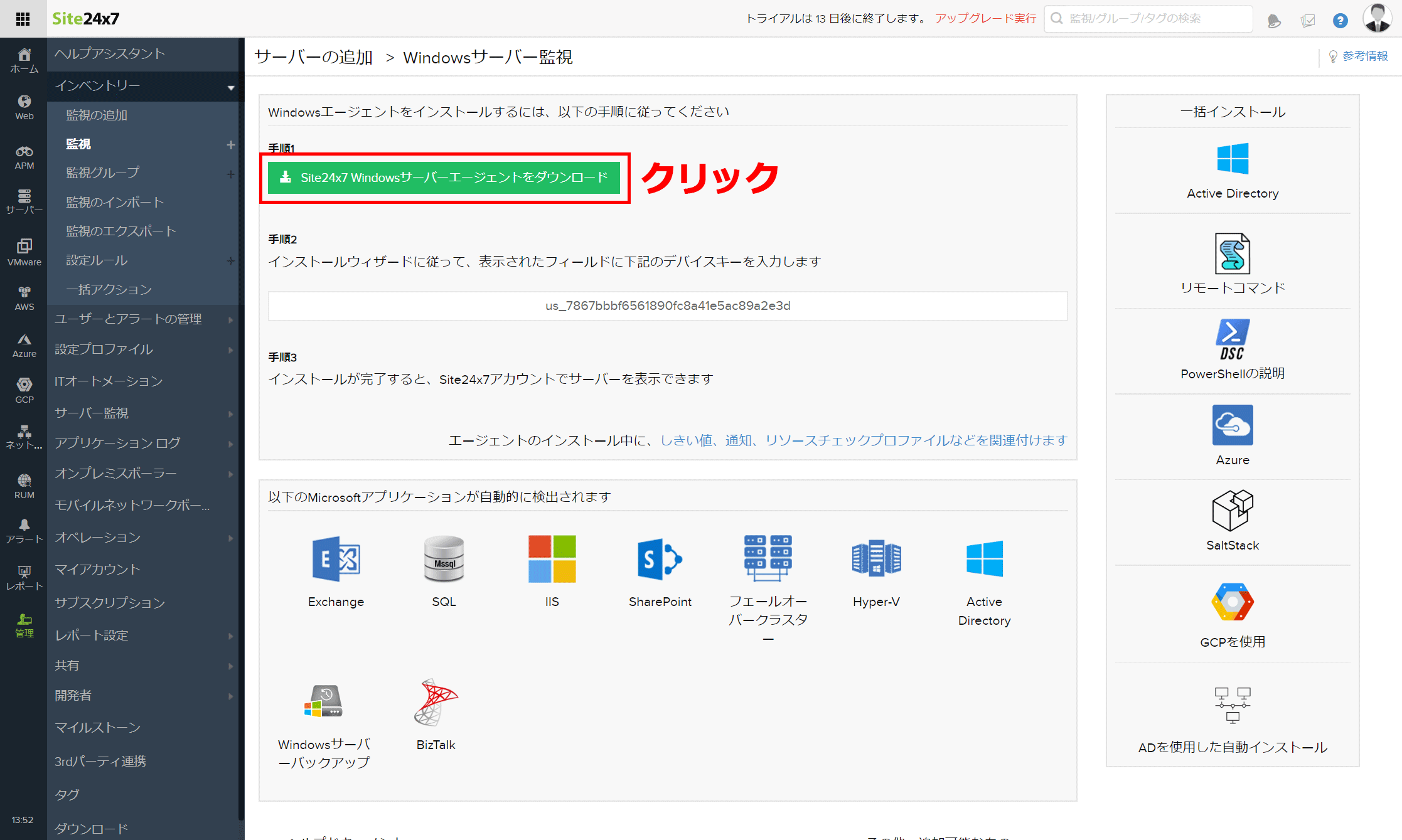This screenshot has height=840, width=1402.
Task: Select Azure bulk install icon
Action: click(x=1233, y=425)
